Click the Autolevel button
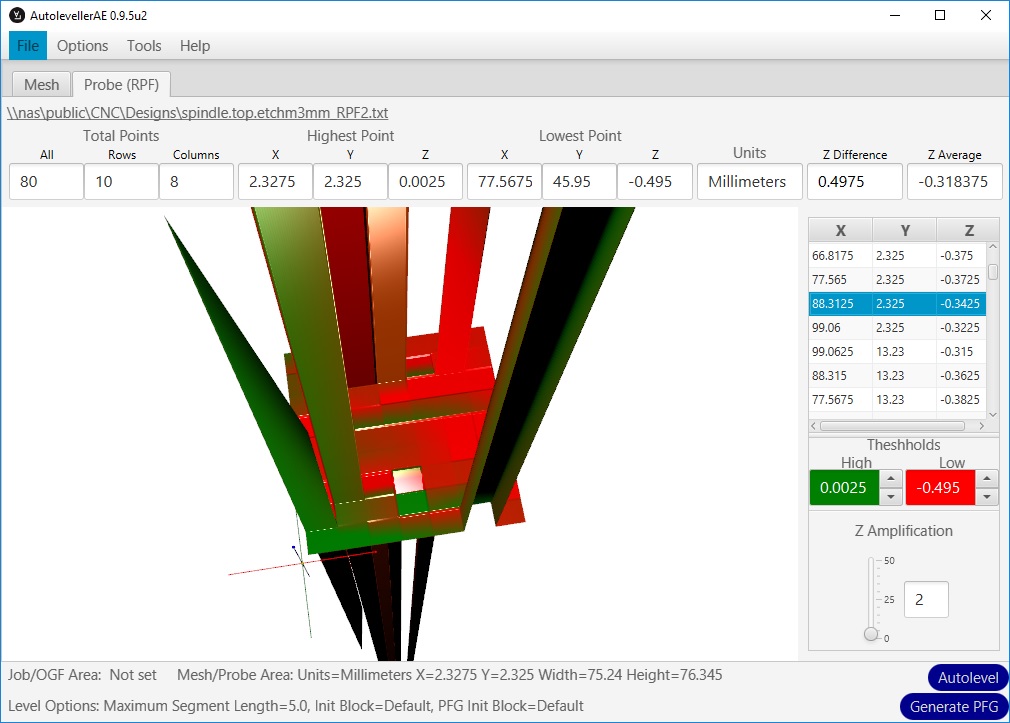The height and width of the screenshot is (723, 1010). pos(968,678)
